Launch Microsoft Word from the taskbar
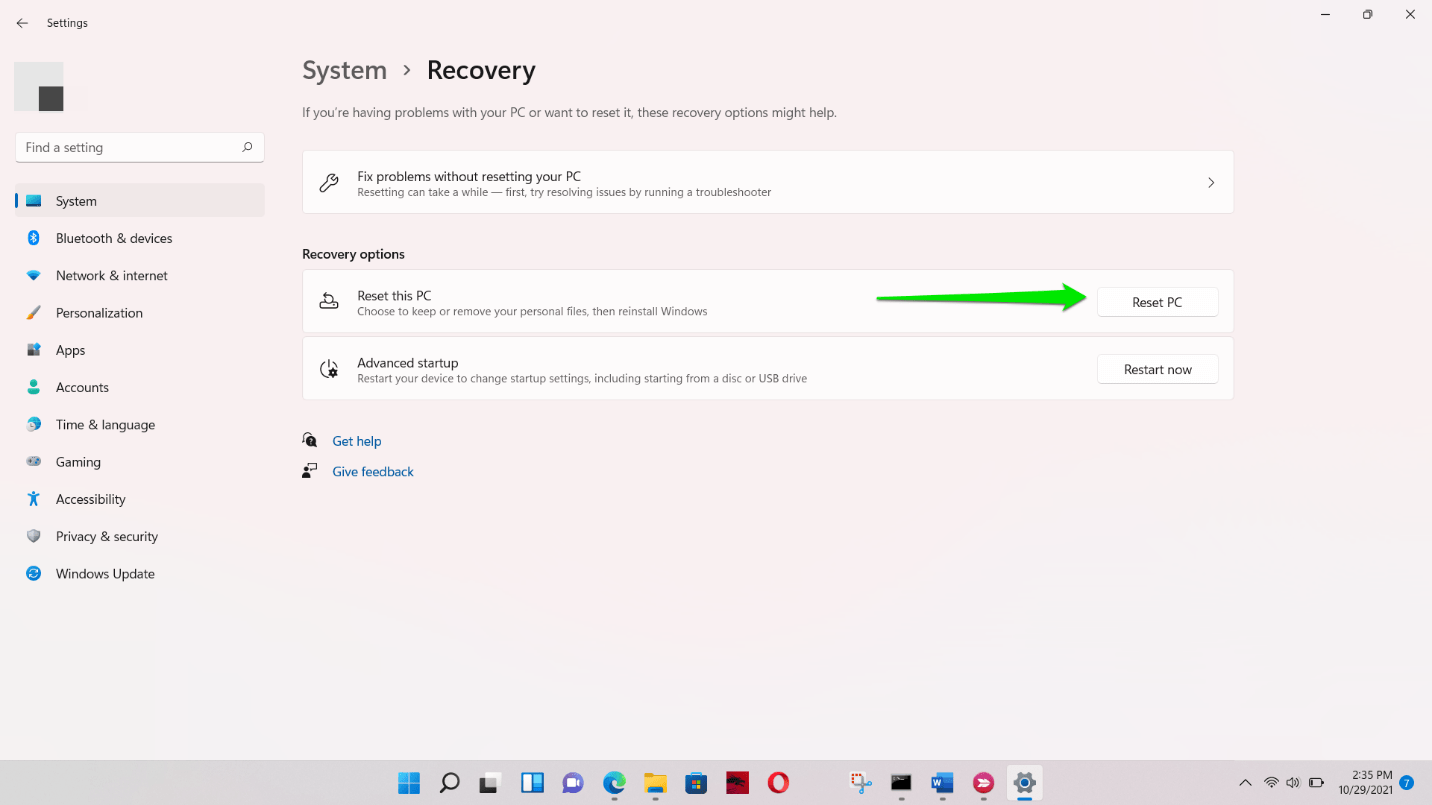The image size is (1432, 805). pos(941,783)
